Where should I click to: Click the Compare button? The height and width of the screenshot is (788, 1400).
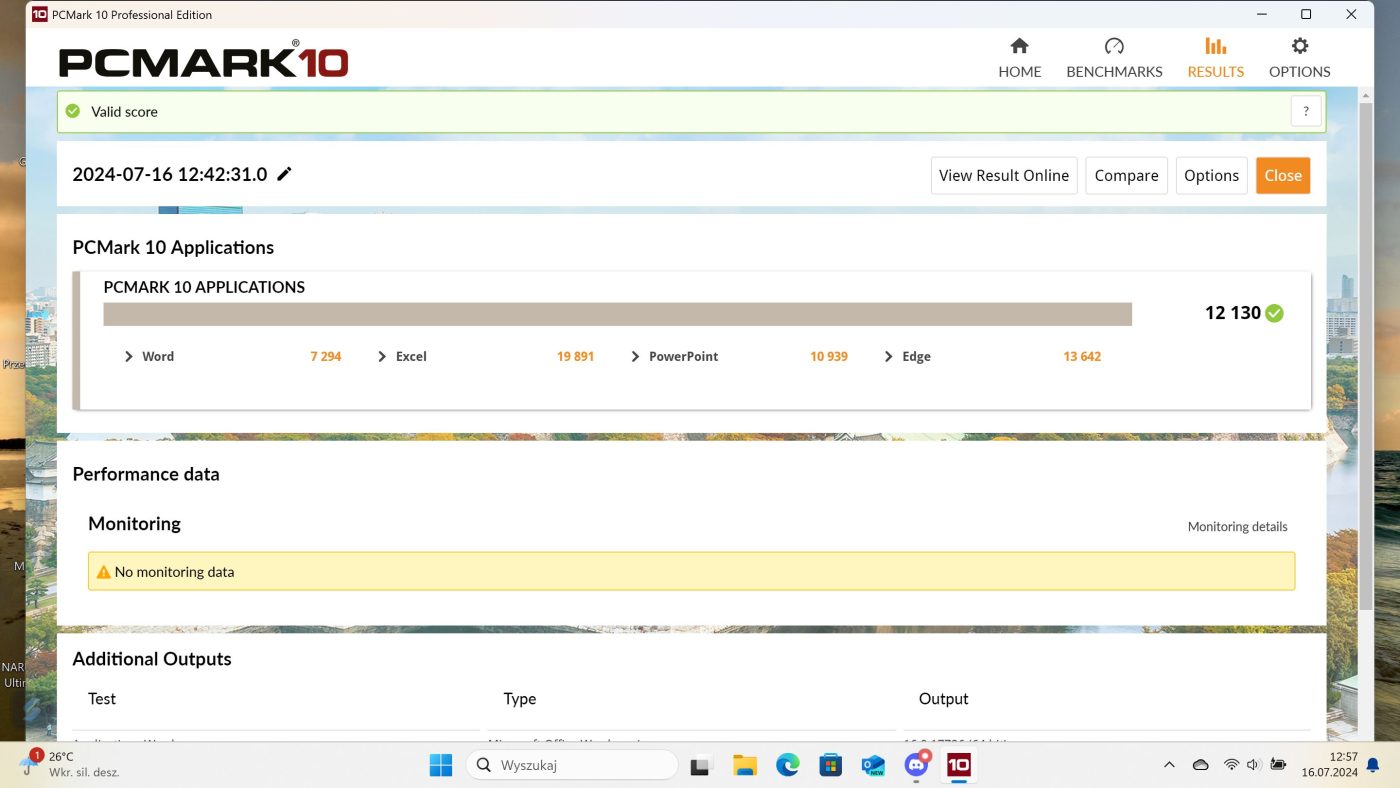1126,175
